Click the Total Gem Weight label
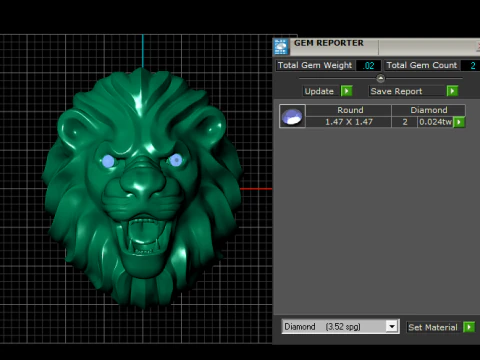Screen dimensions: 480x360 (315, 65)
